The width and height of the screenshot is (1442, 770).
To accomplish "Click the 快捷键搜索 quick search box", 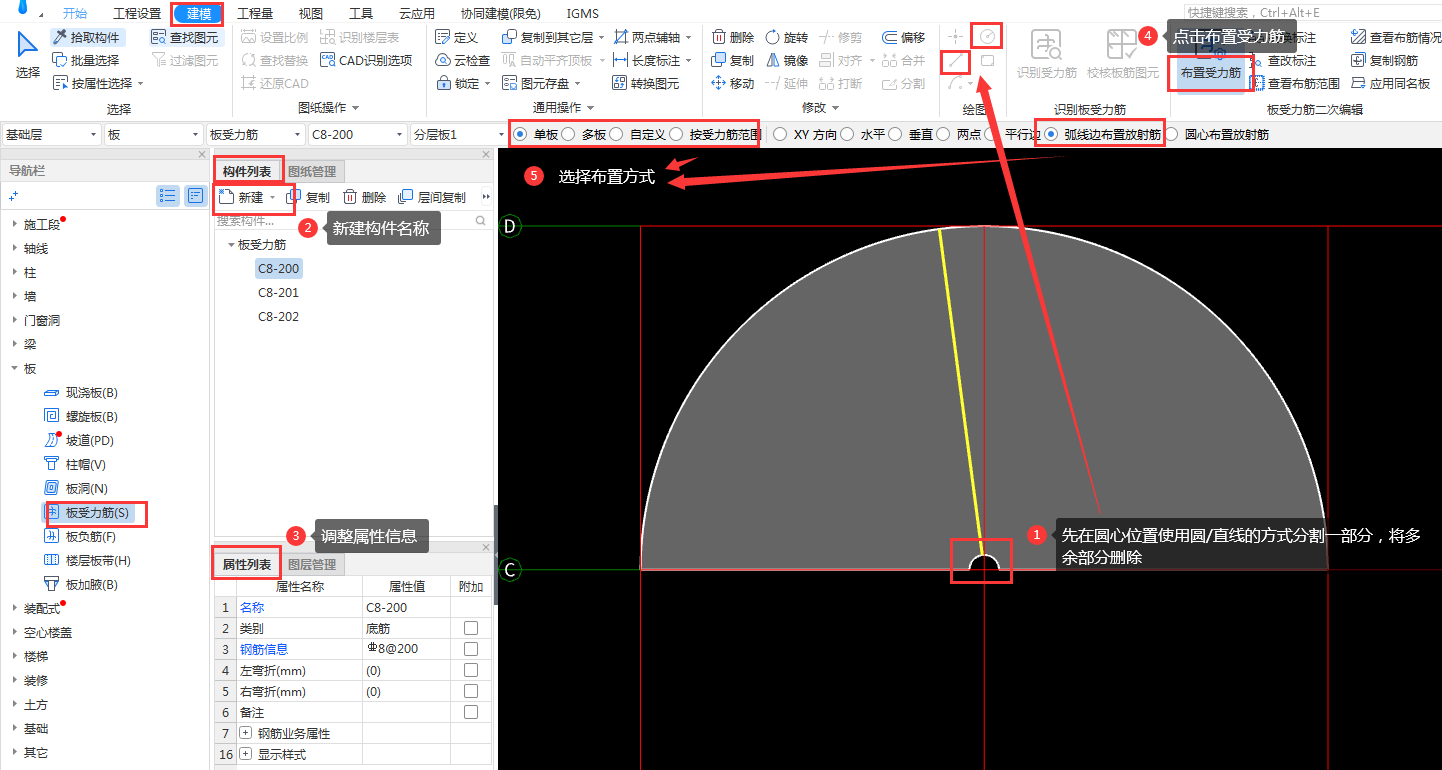I will click(x=1311, y=12).
